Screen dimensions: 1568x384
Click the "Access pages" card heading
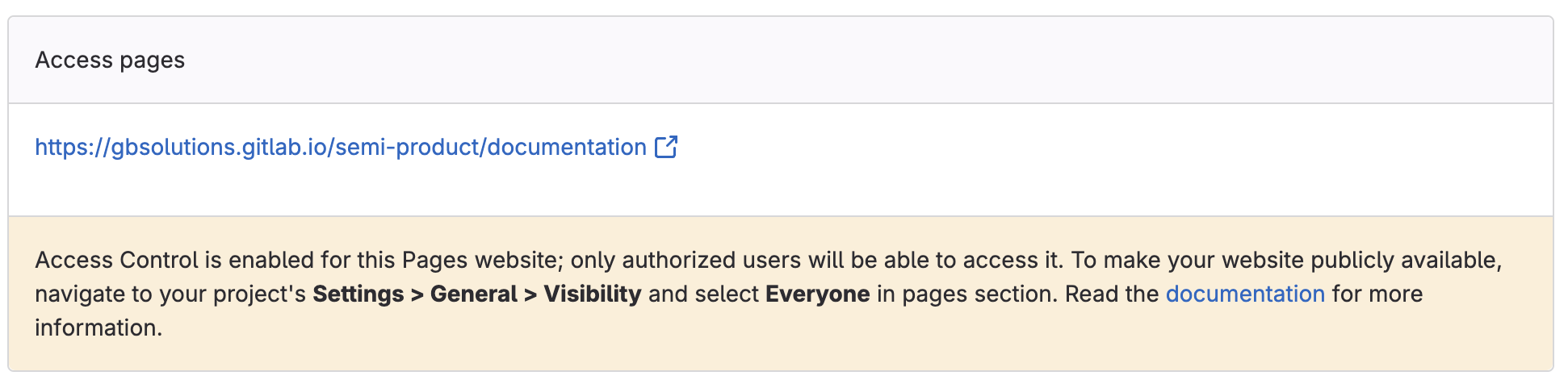pyautogui.click(x=110, y=61)
